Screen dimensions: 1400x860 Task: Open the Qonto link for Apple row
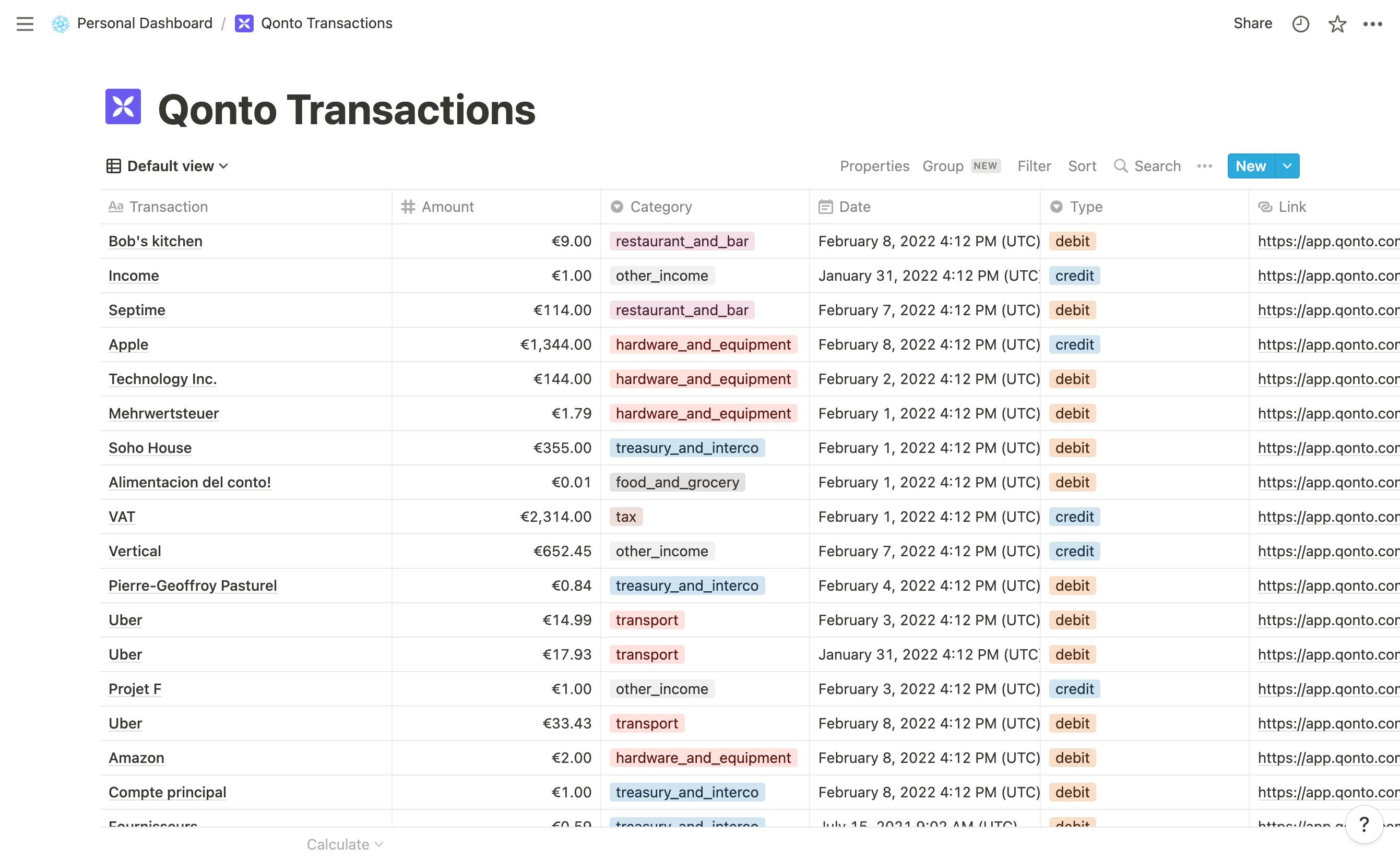pyautogui.click(x=1328, y=345)
